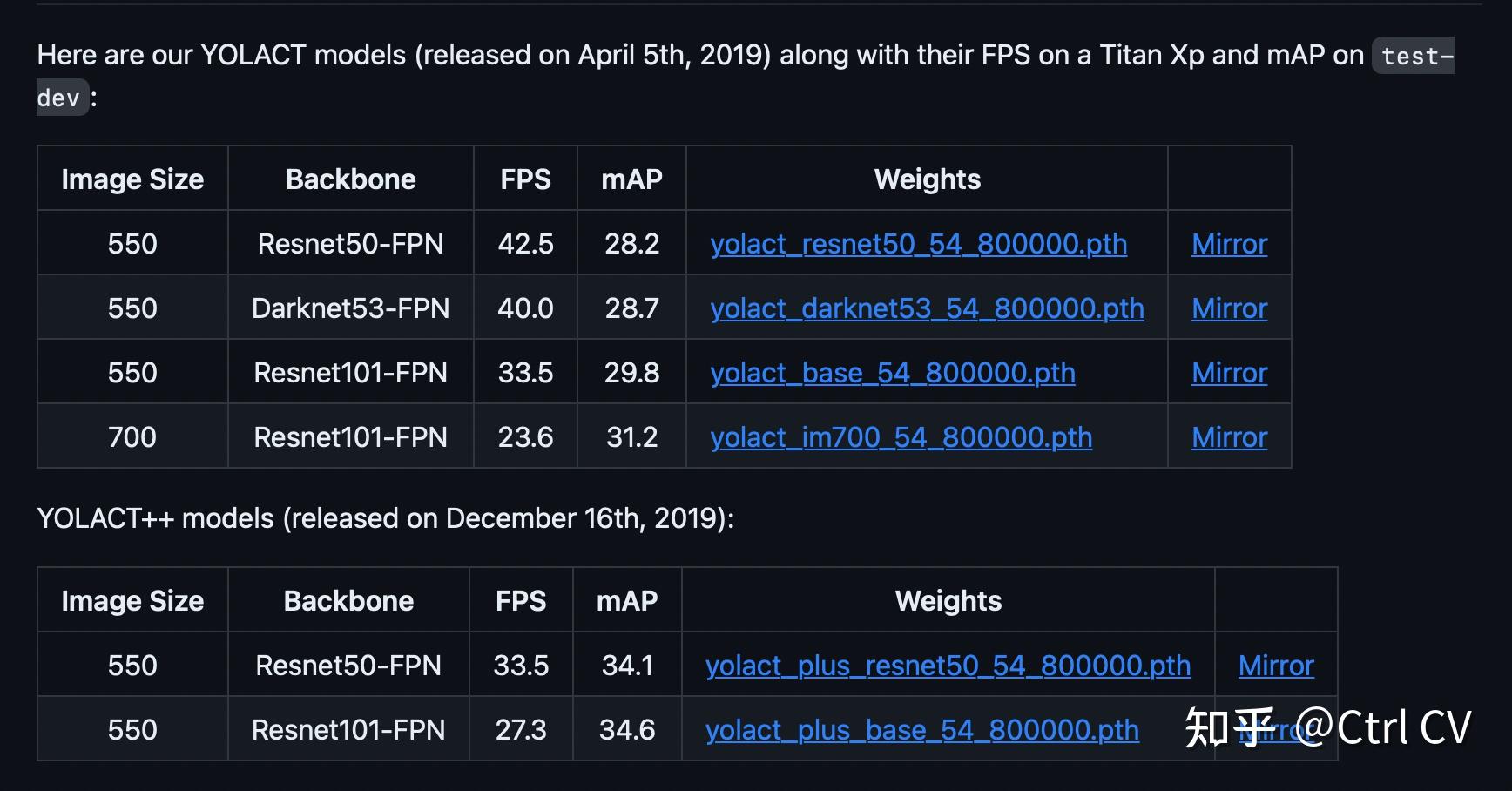The height and width of the screenshot is (791, 1512).
Task: Open the yolact_plus_resnet50_54_800000.pth link
Action: [948, 666]
